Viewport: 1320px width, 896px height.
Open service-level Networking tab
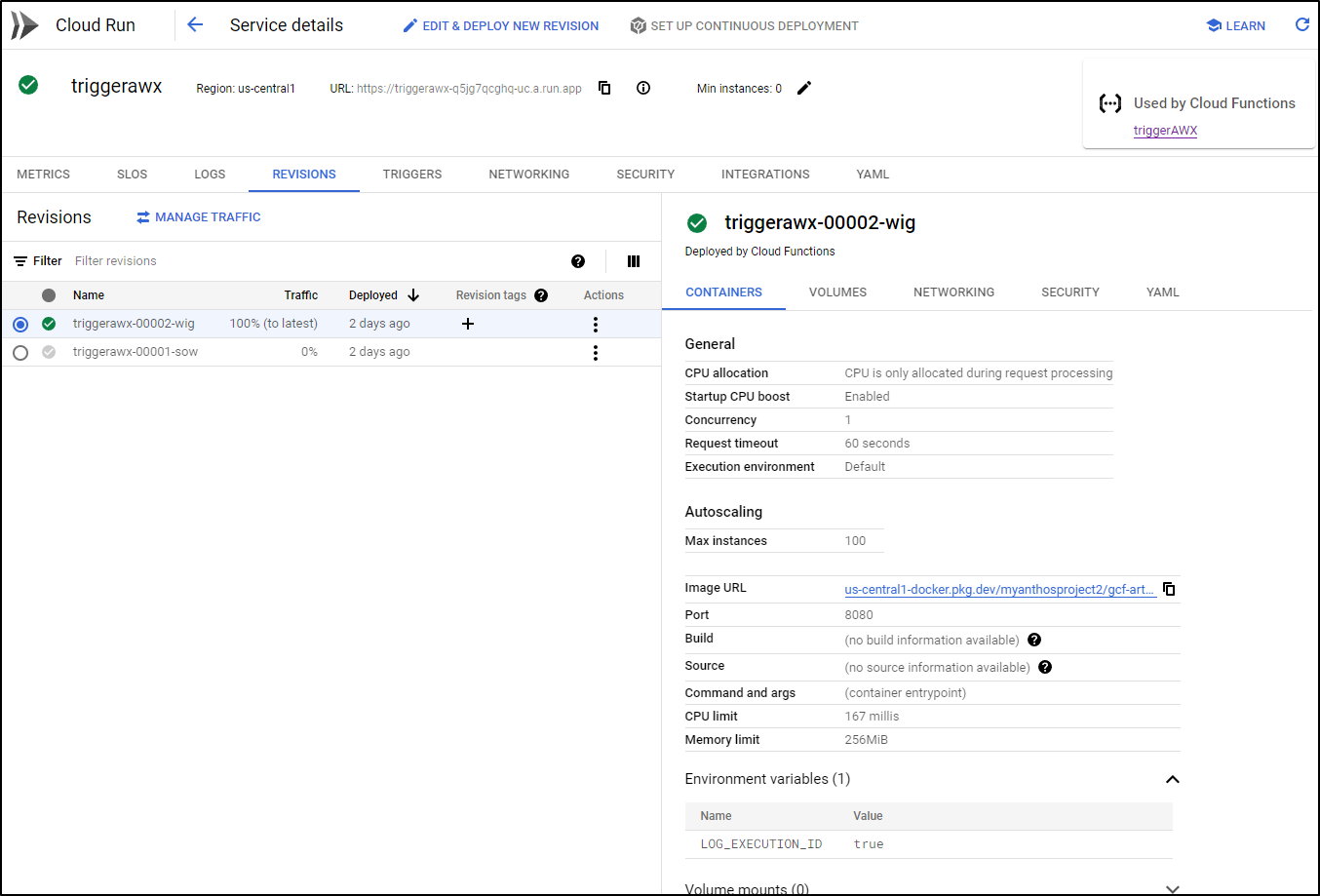click(529, 175)
